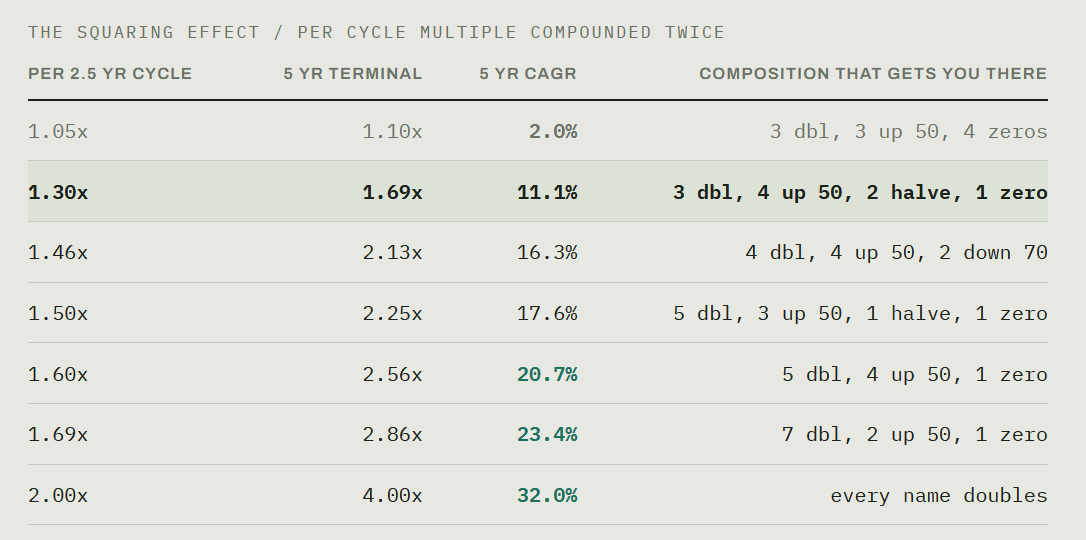Click the '5 Yr CAGR' column header
The width and height of the screenshot is (1086, 540).
coord(528,73)
